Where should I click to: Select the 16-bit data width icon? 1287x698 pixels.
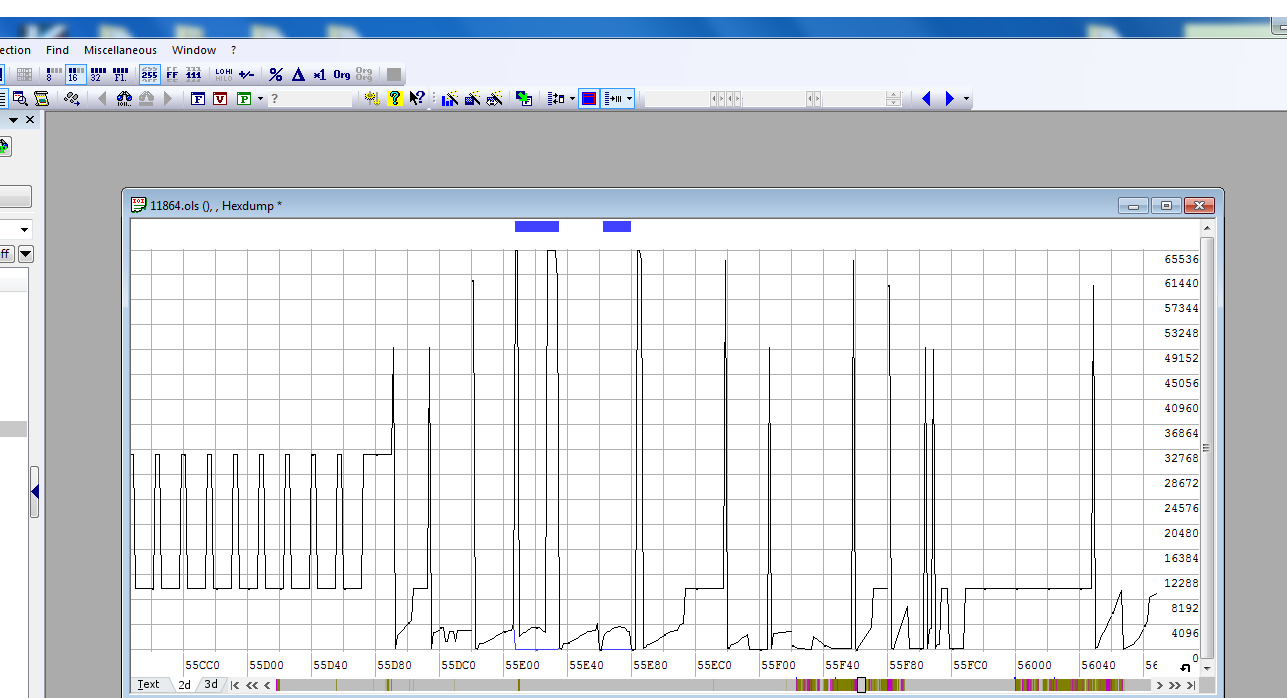coord(75,74)
